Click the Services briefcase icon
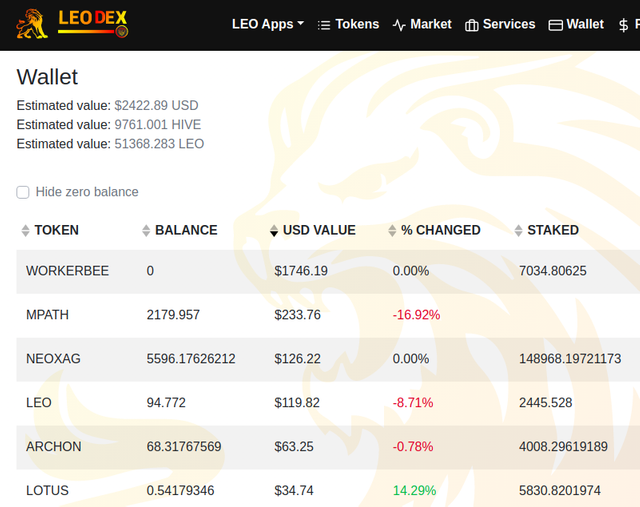 pos(471,25)
